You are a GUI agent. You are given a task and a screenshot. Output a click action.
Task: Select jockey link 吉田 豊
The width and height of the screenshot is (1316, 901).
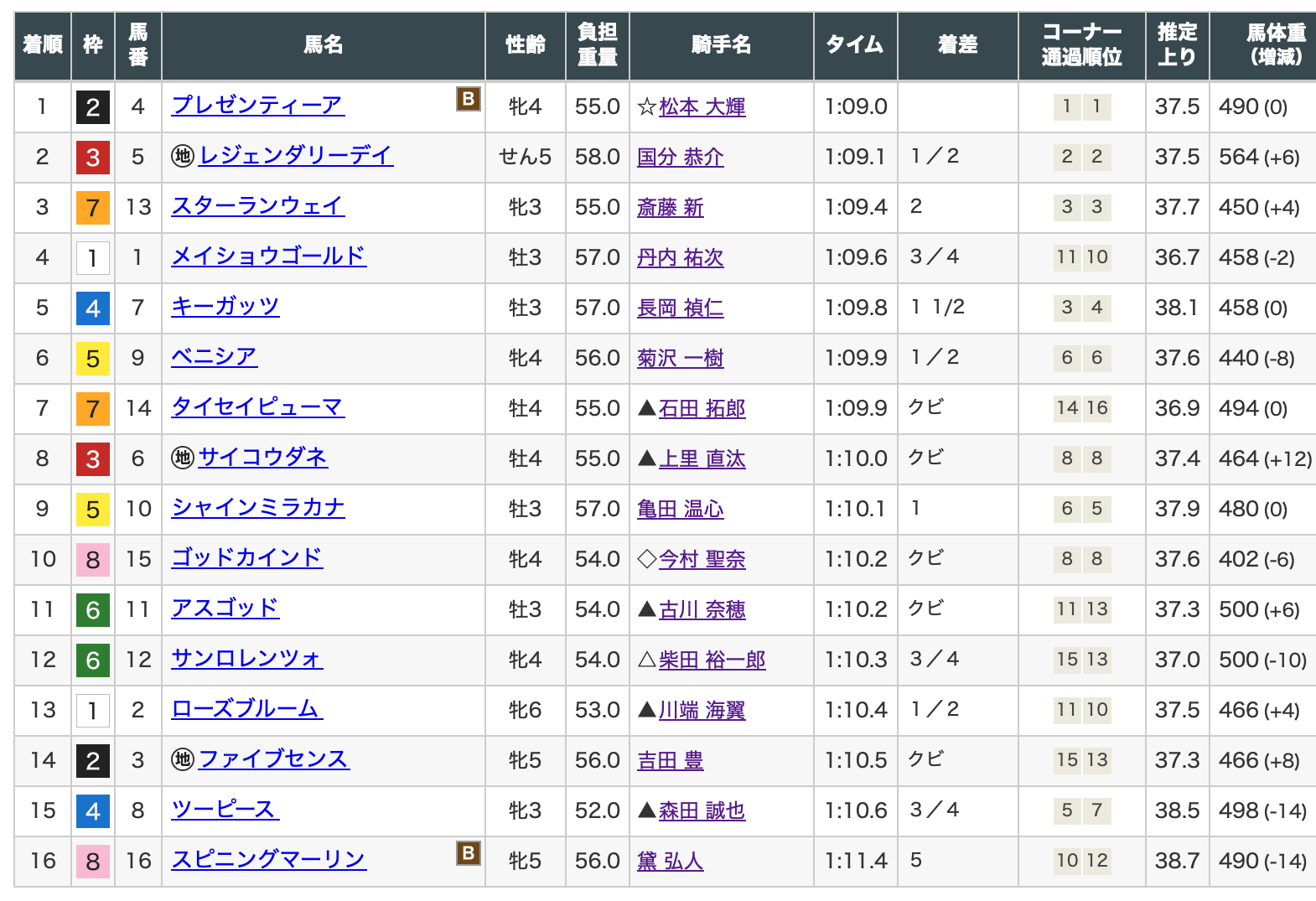click(x=670, y=761)
